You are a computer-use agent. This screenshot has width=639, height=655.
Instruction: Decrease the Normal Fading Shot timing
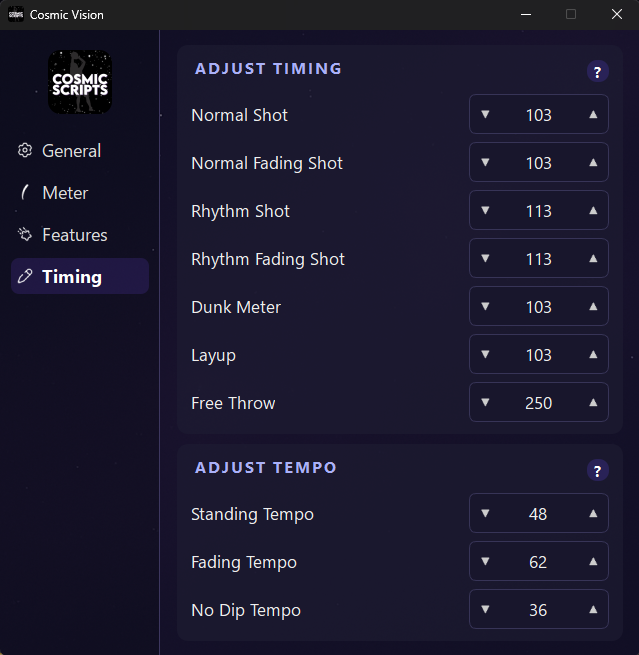tap(485, 163)
